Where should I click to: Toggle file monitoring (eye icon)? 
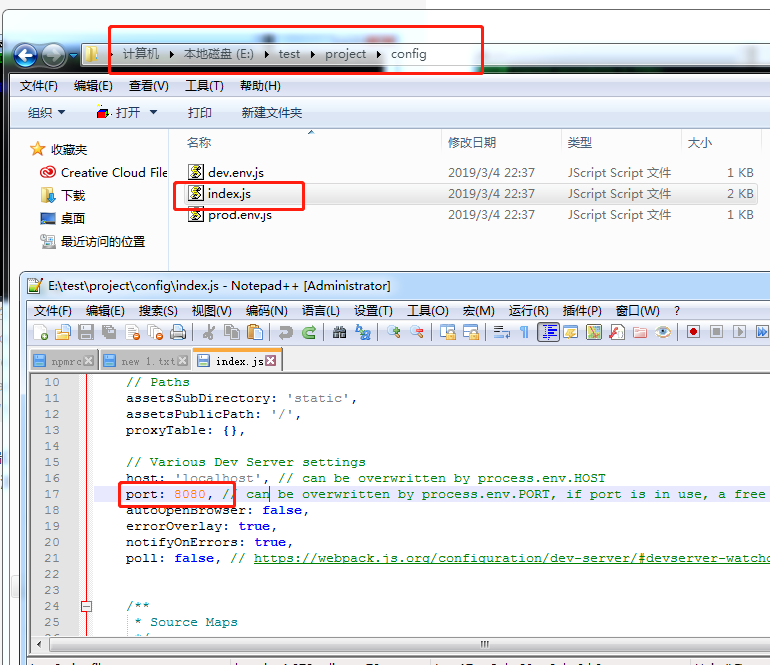663,332
